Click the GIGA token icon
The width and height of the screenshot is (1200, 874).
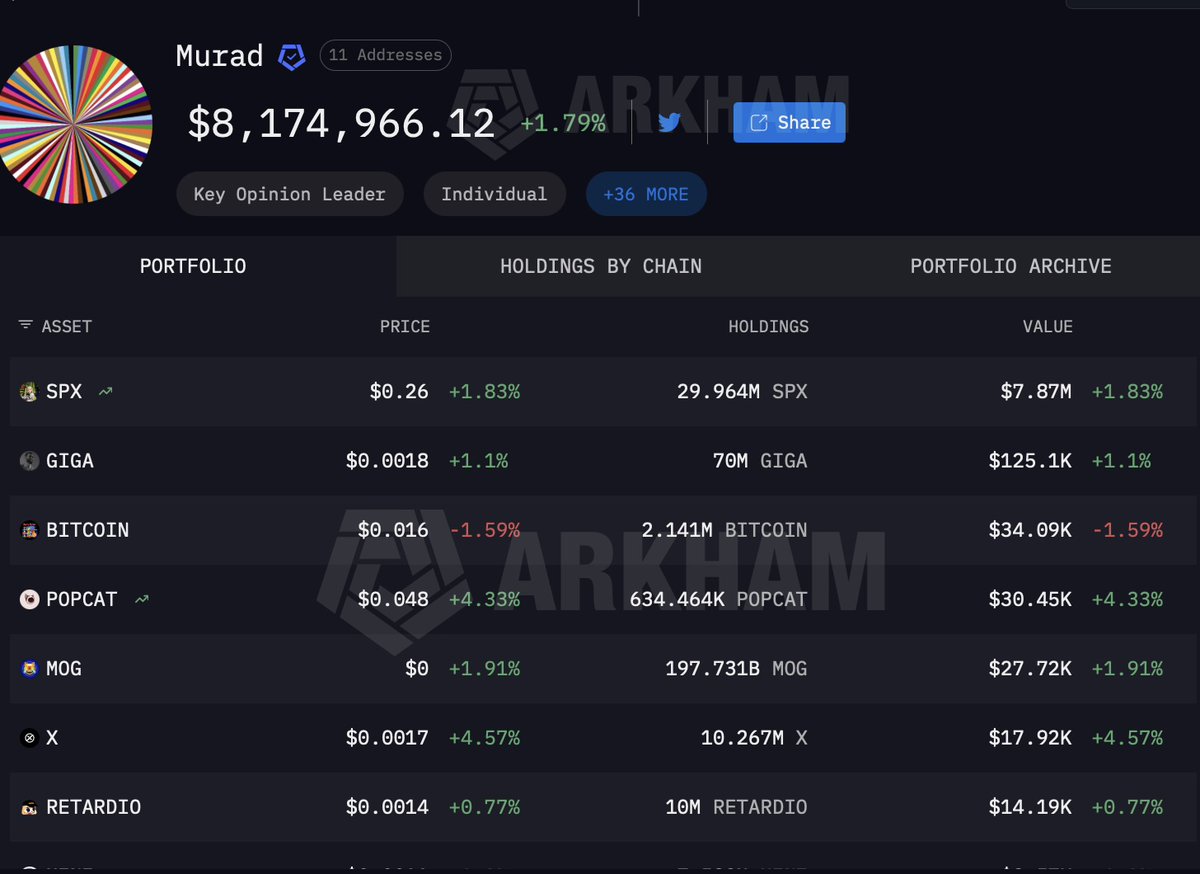(29, 461)
